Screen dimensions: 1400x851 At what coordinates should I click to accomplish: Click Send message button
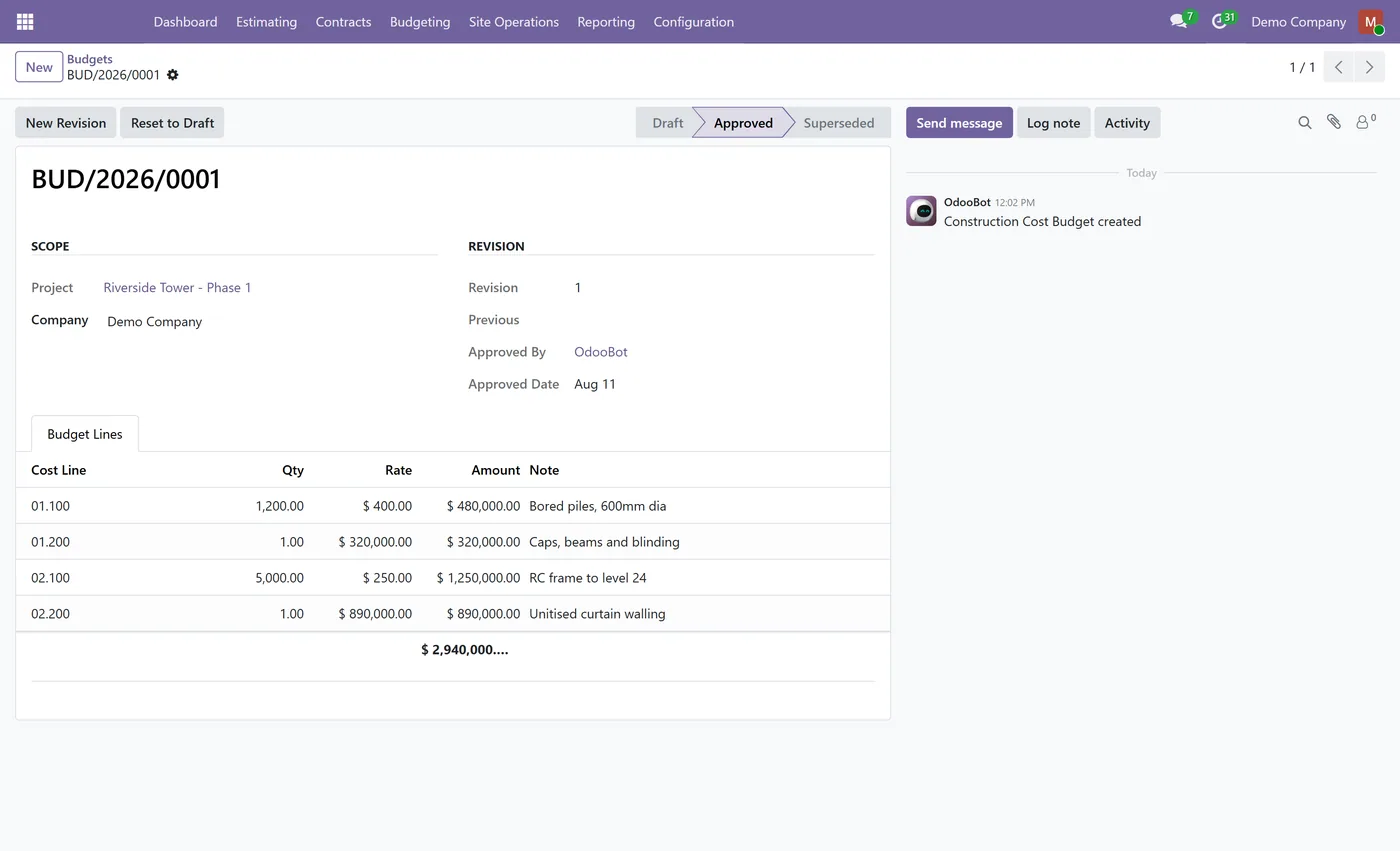click(x=959, y=123)
